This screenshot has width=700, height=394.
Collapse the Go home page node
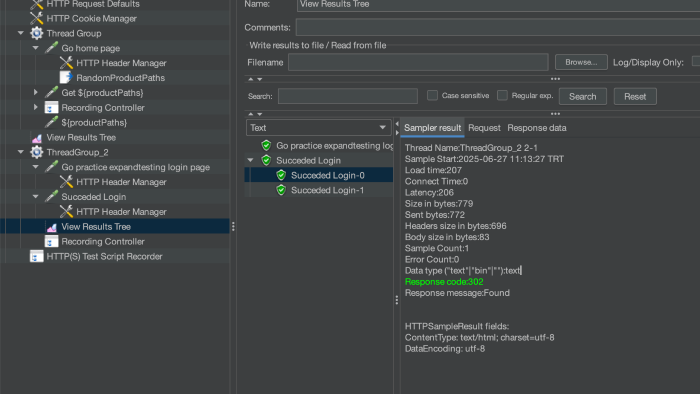pos(36,48)
